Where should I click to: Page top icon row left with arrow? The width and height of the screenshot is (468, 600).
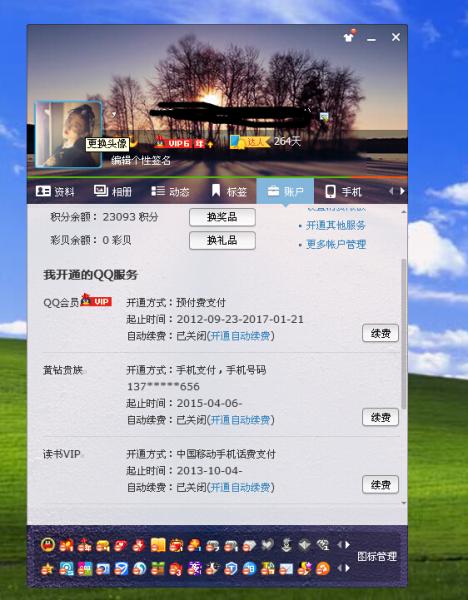point(340,545)
